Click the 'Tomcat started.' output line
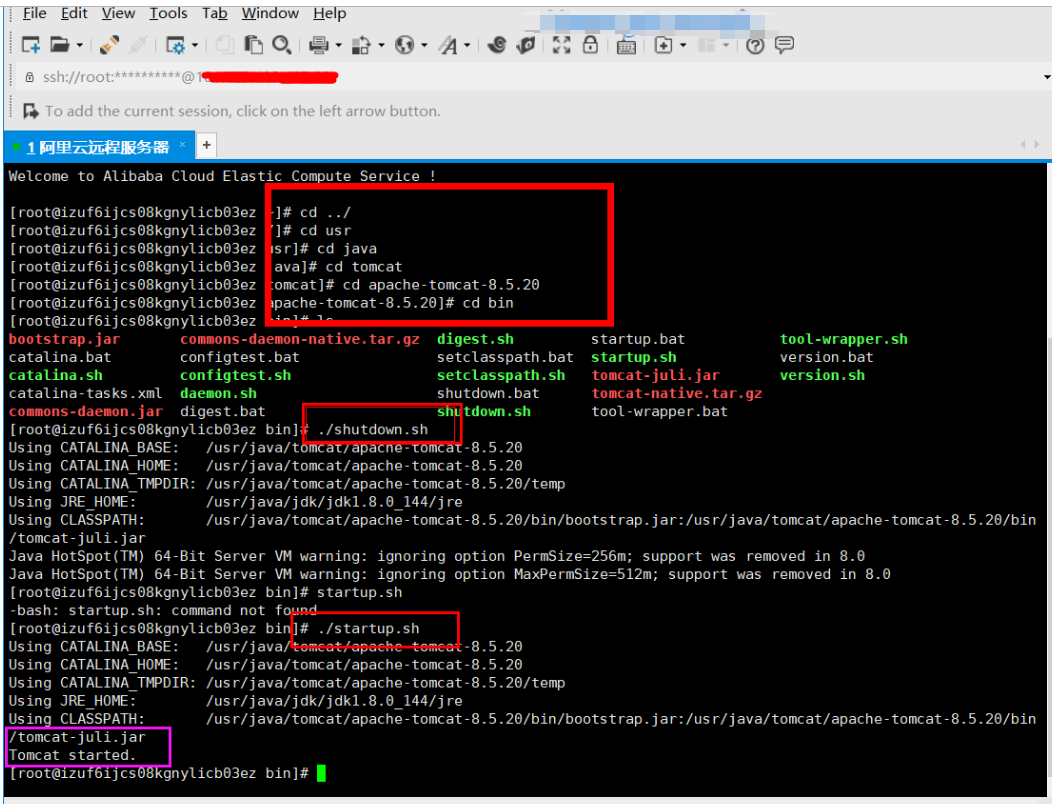 coord(72,755)
